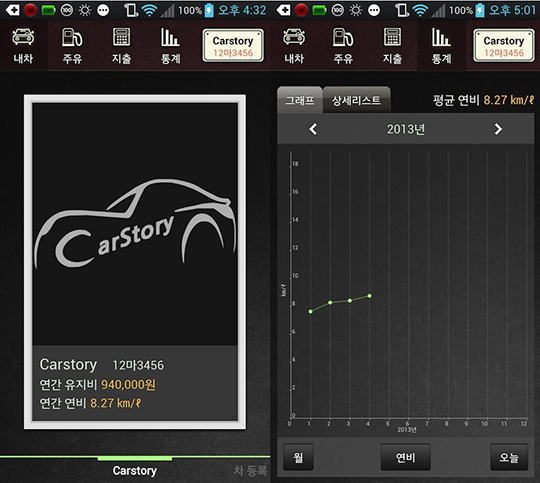Tap the 오후 4:32 clock in status bar
This screenshot has width=540, height=483.
tap(242, 10)
